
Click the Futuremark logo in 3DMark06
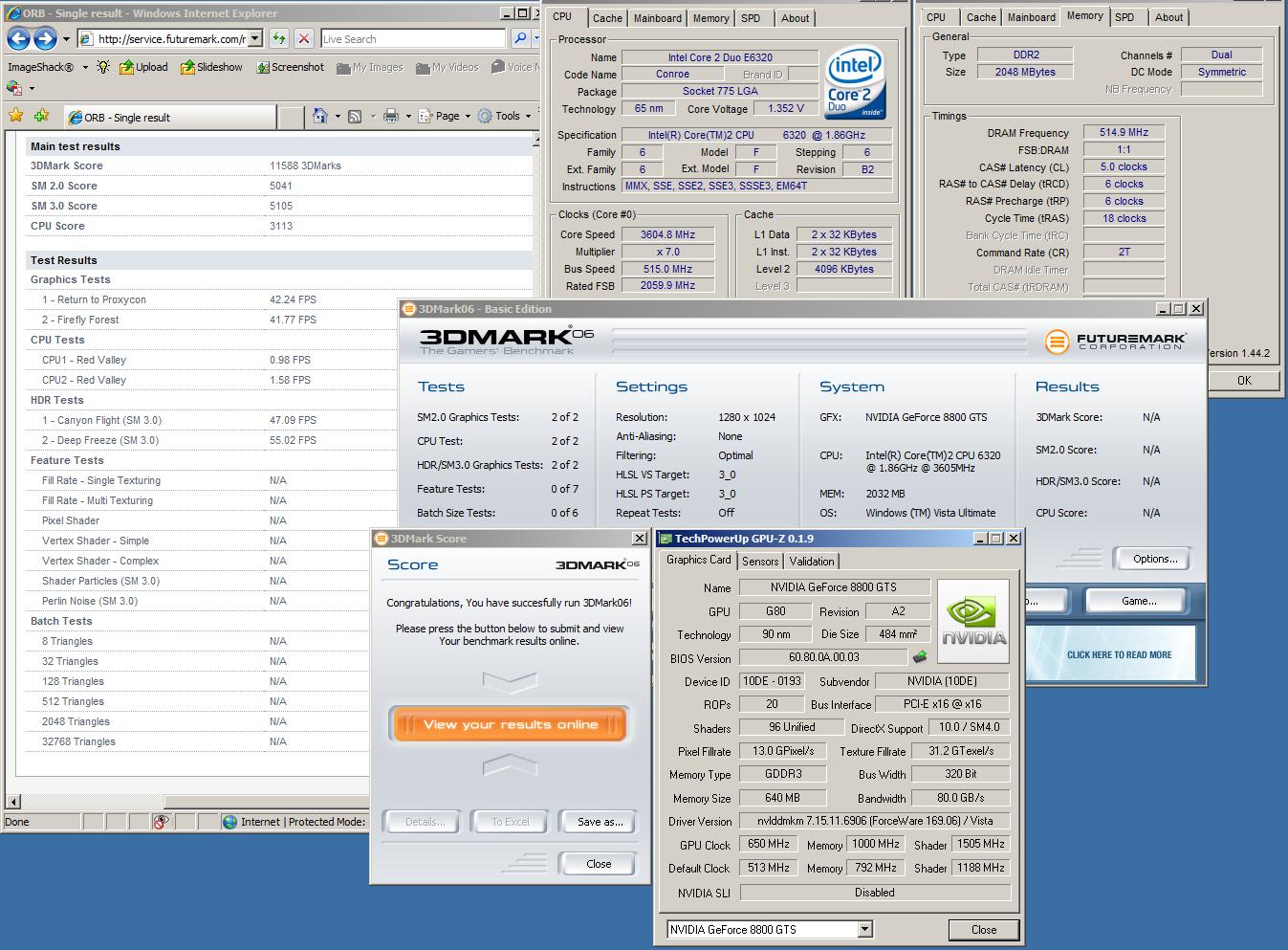[1115, 341]
